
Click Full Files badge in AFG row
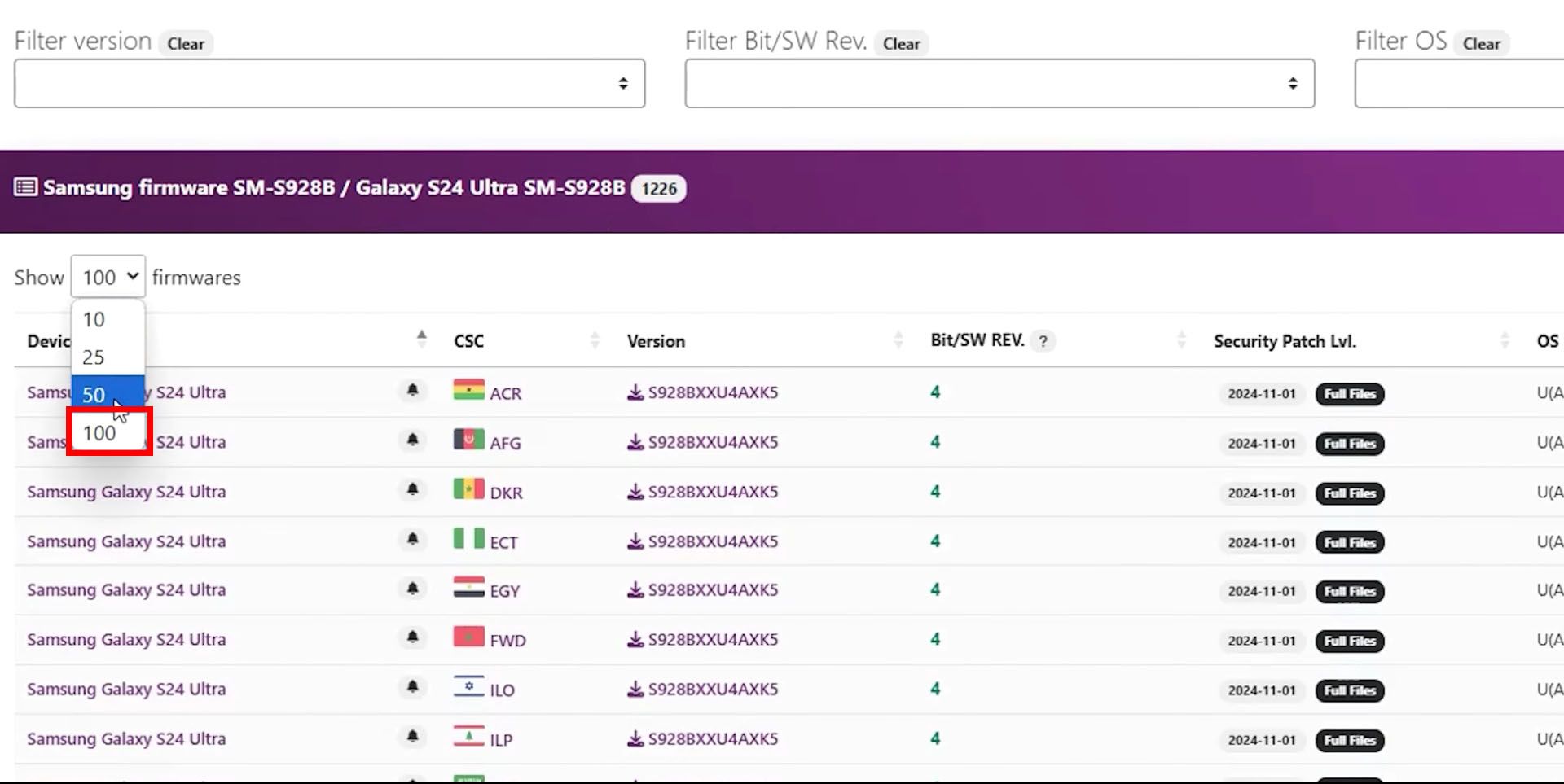tap(1350, 444)
